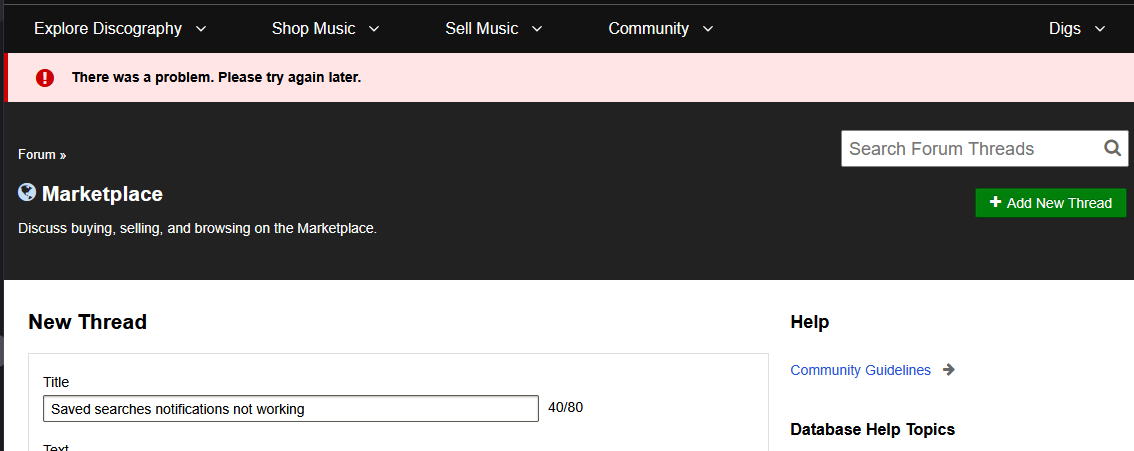Focus the thread Title input field

tap(291, 409)
